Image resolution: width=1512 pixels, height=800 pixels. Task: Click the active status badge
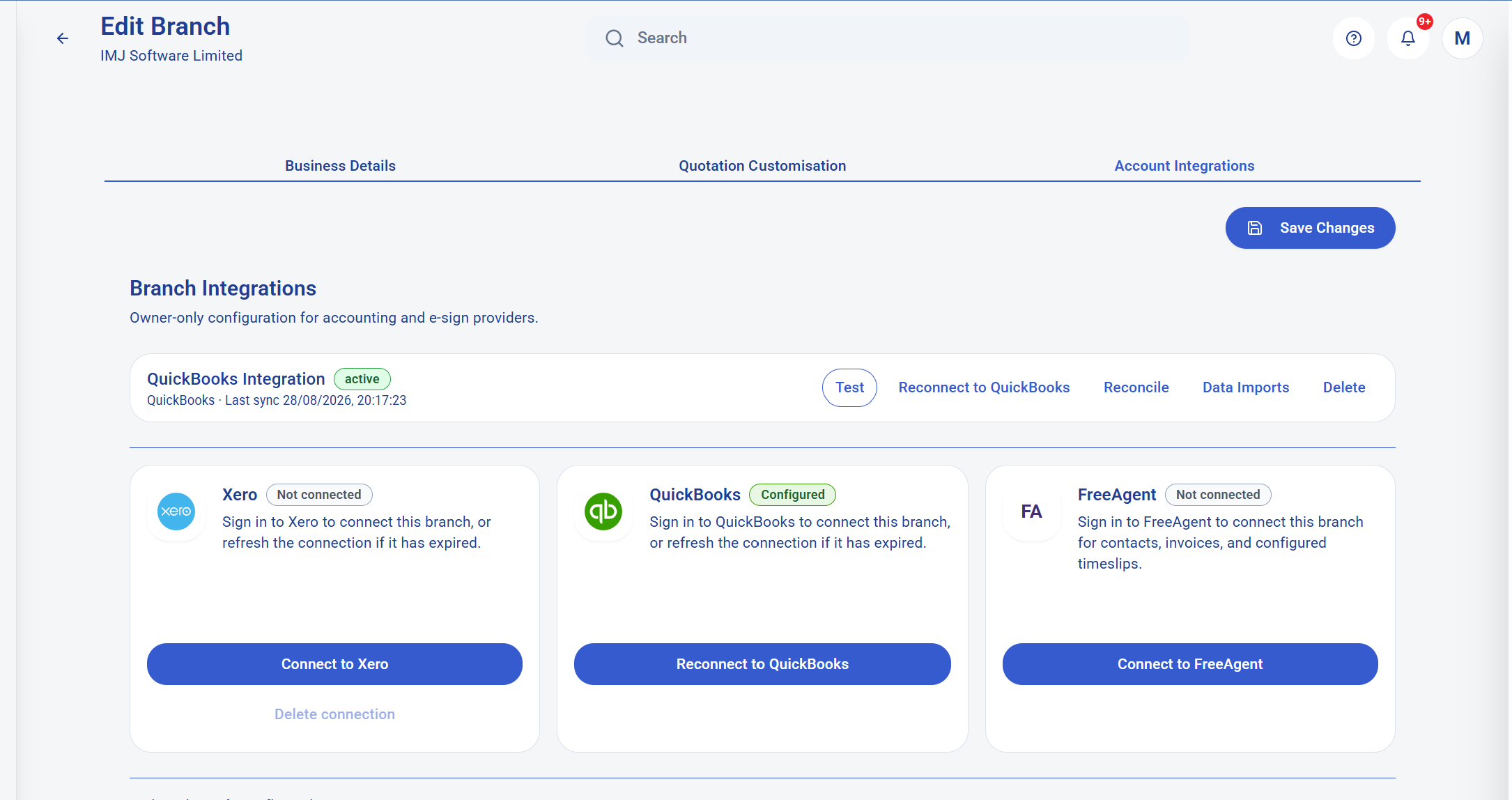[x=362, y=379]
